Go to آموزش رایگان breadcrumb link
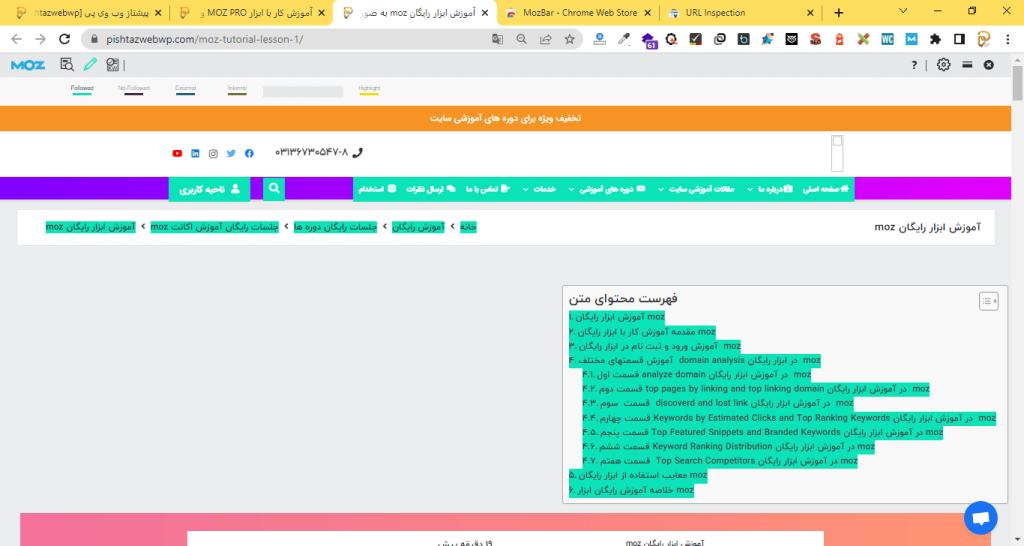1024x546 pixels. (418, 227)
